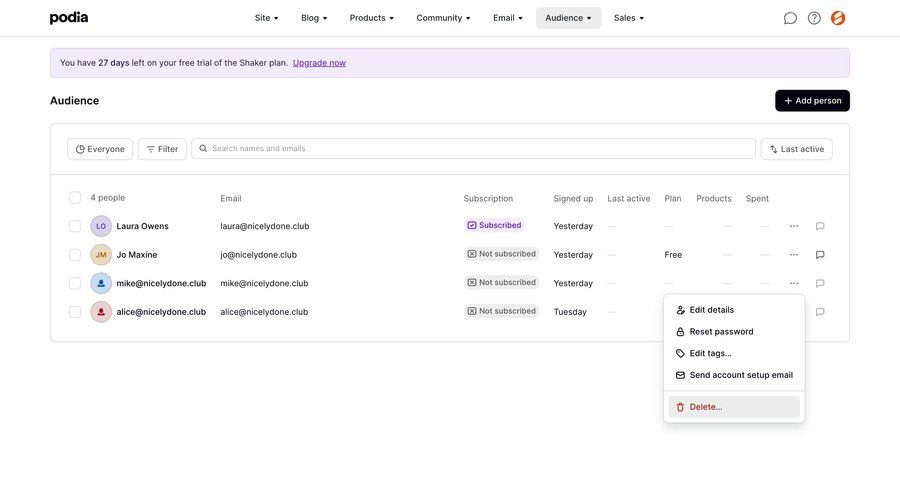Click the Add person button
Image resolution: width=900 pixels, height=484 pixels.
tap(812, 101)
